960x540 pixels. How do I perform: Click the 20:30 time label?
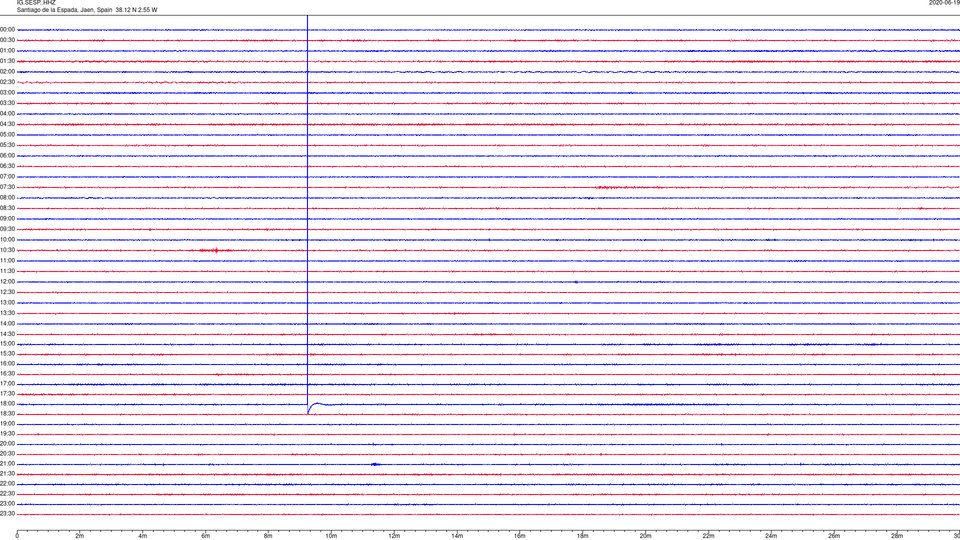click(7, 454)
